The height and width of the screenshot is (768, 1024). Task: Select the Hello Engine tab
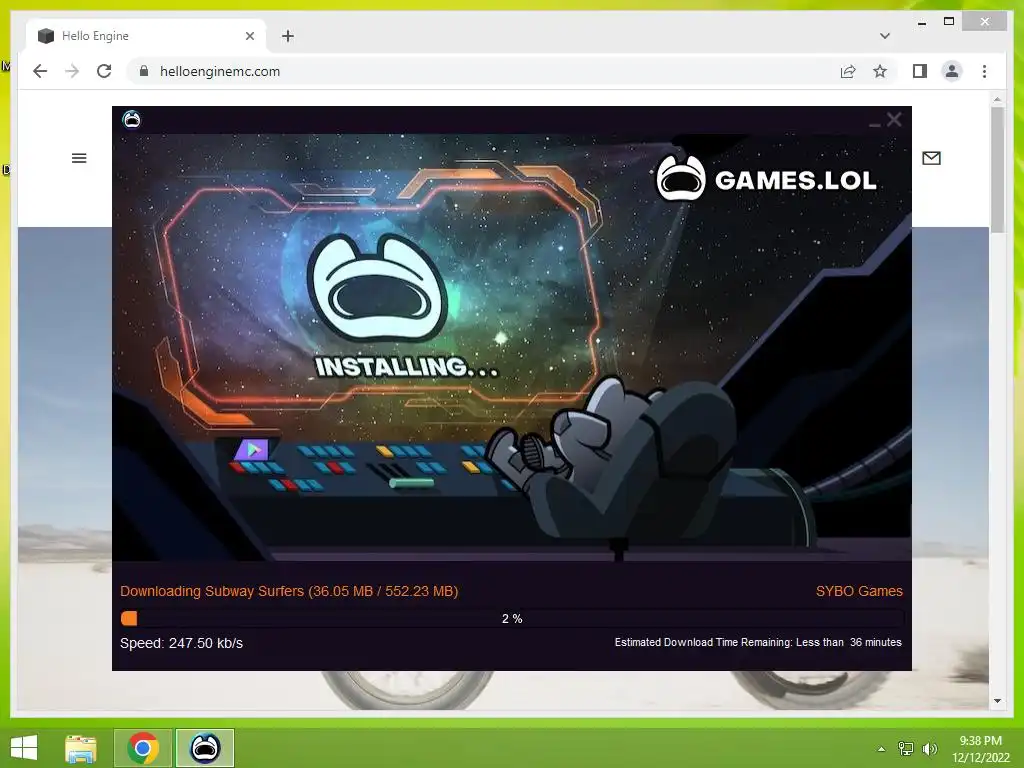point(145,36)
